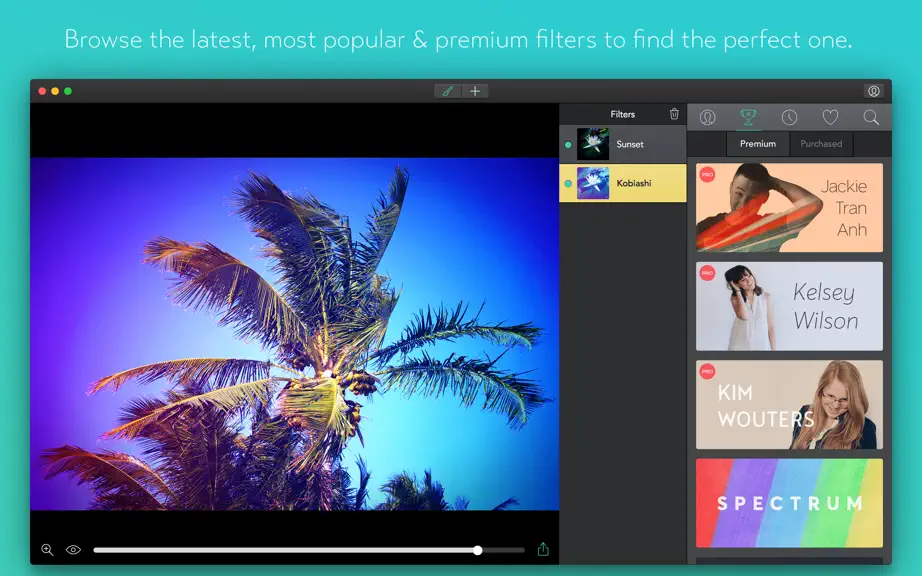This screenshot has height=576, width=922.
Task: Share the photo using the export icon
Action: click(543, 549)
